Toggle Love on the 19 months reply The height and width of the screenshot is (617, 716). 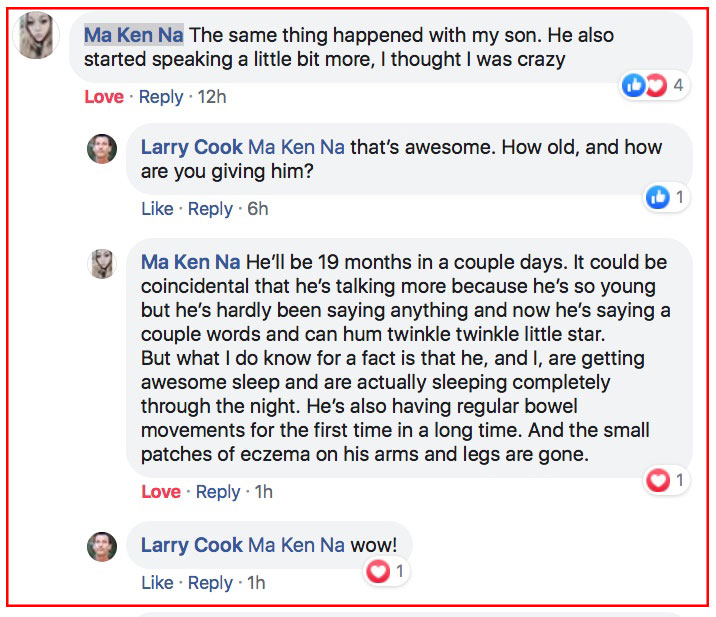click(x=161, y=492)
